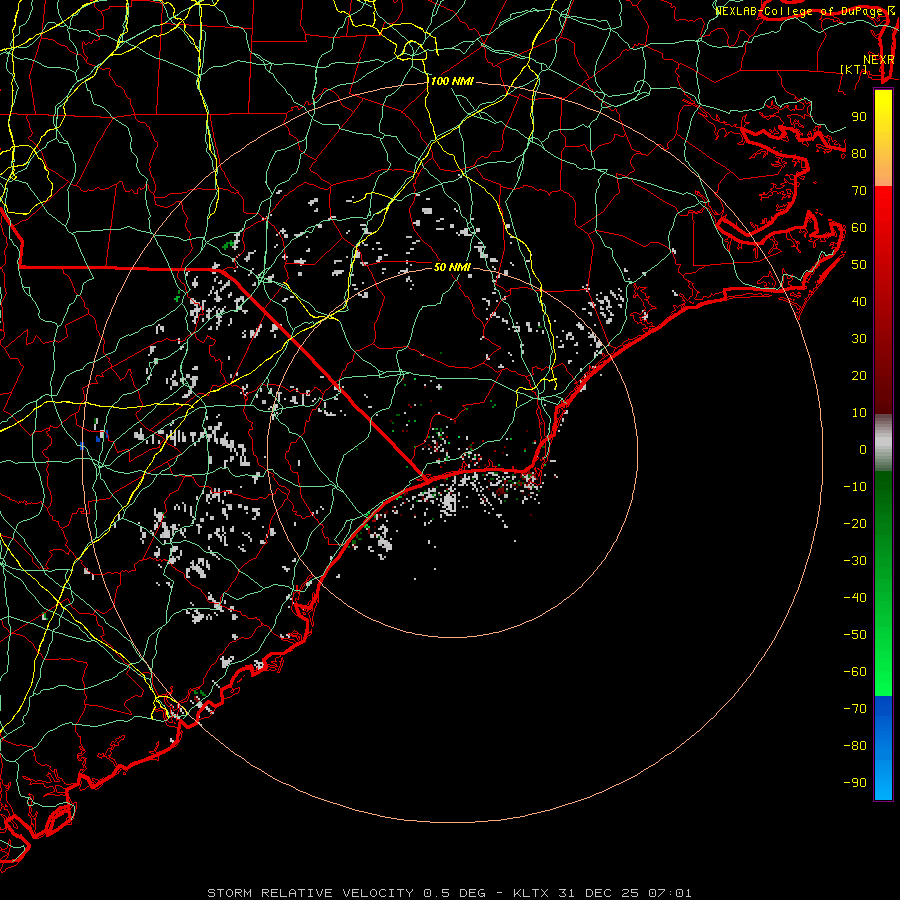The image size is (900, 900).
Task: Click the 10 value on velocity scale
Action: (x=859, y=413)
